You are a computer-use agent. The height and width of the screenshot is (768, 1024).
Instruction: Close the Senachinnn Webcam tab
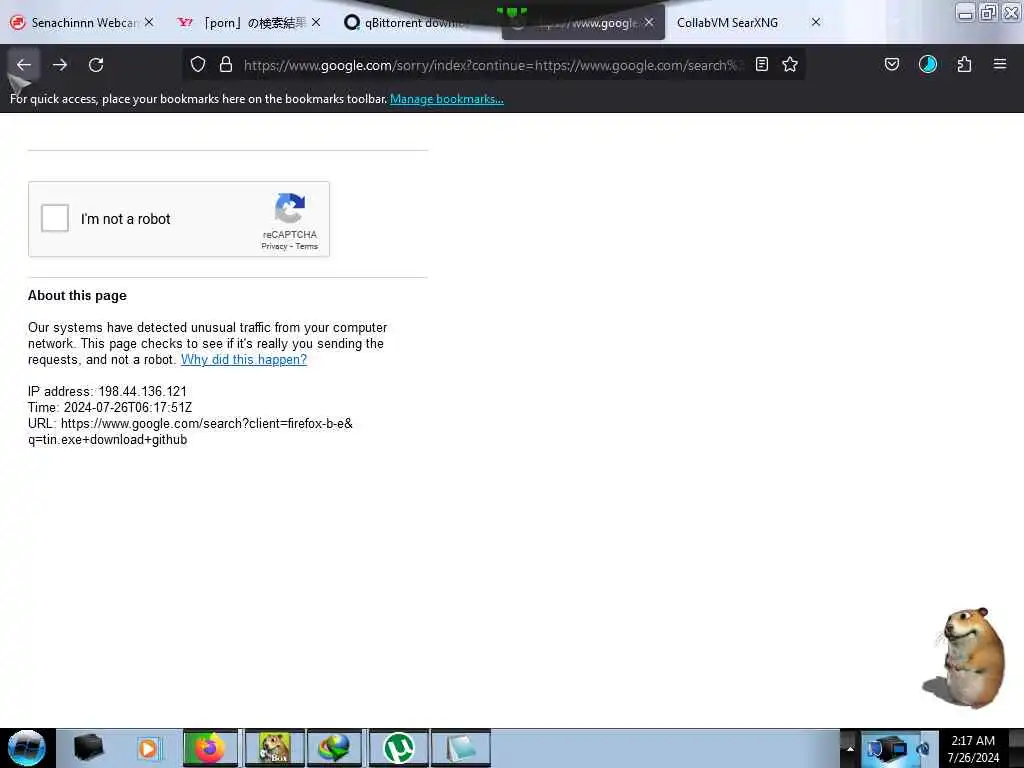click(150, 22)
